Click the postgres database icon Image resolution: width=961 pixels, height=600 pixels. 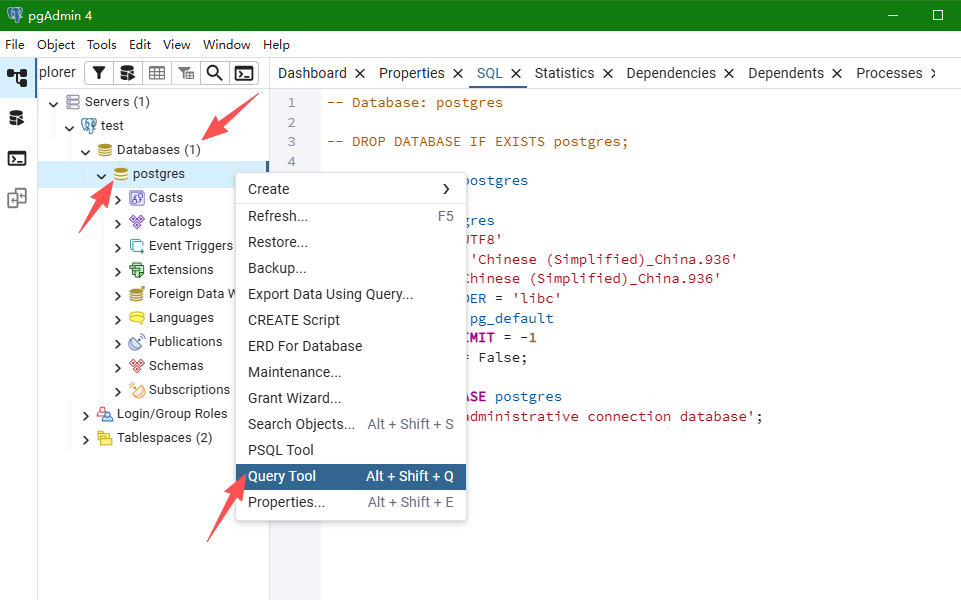click(121, 174)
